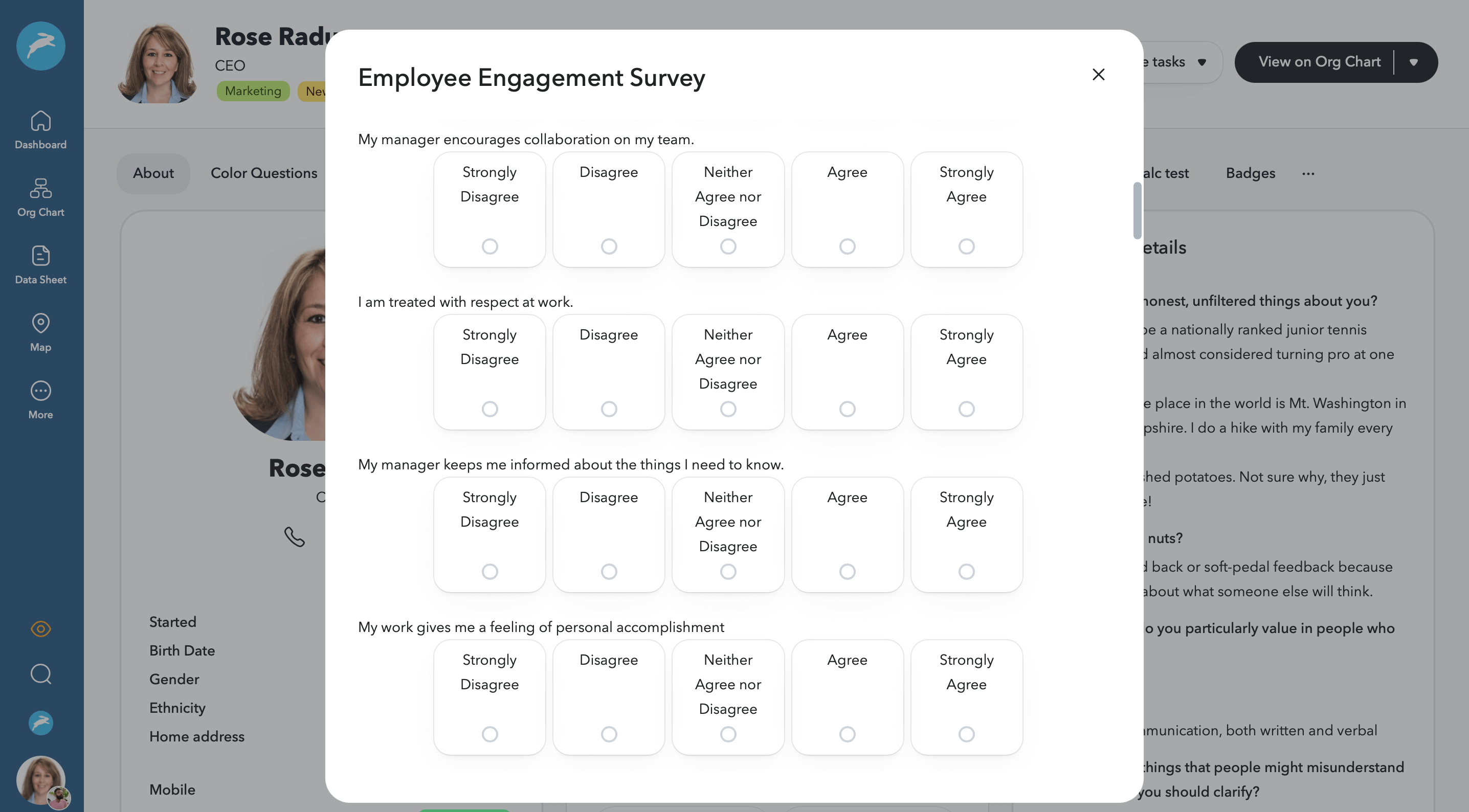Open the Dashboard from the sidebar
This screenshot has height=812, width=1469.
[x=40, y=129]
